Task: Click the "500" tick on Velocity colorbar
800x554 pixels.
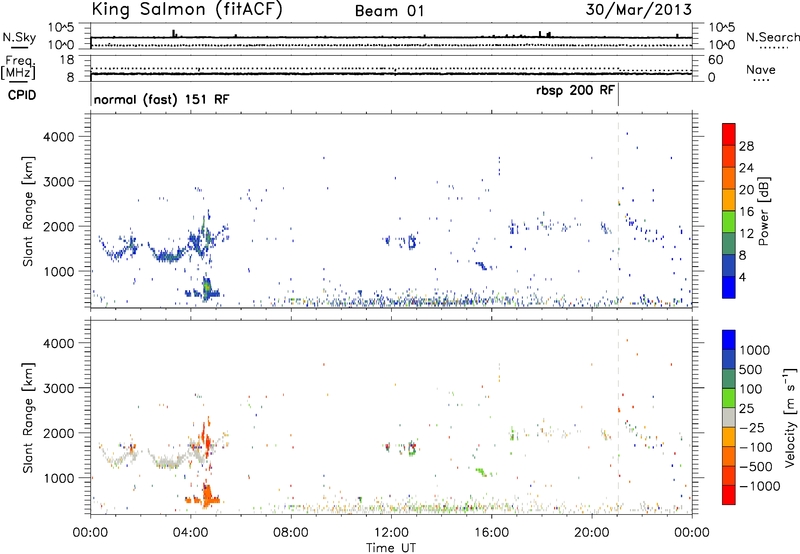Action: (751, 369)
